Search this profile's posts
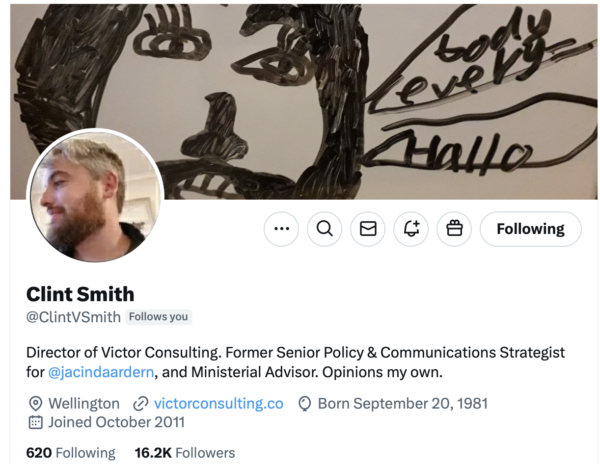 324,229
